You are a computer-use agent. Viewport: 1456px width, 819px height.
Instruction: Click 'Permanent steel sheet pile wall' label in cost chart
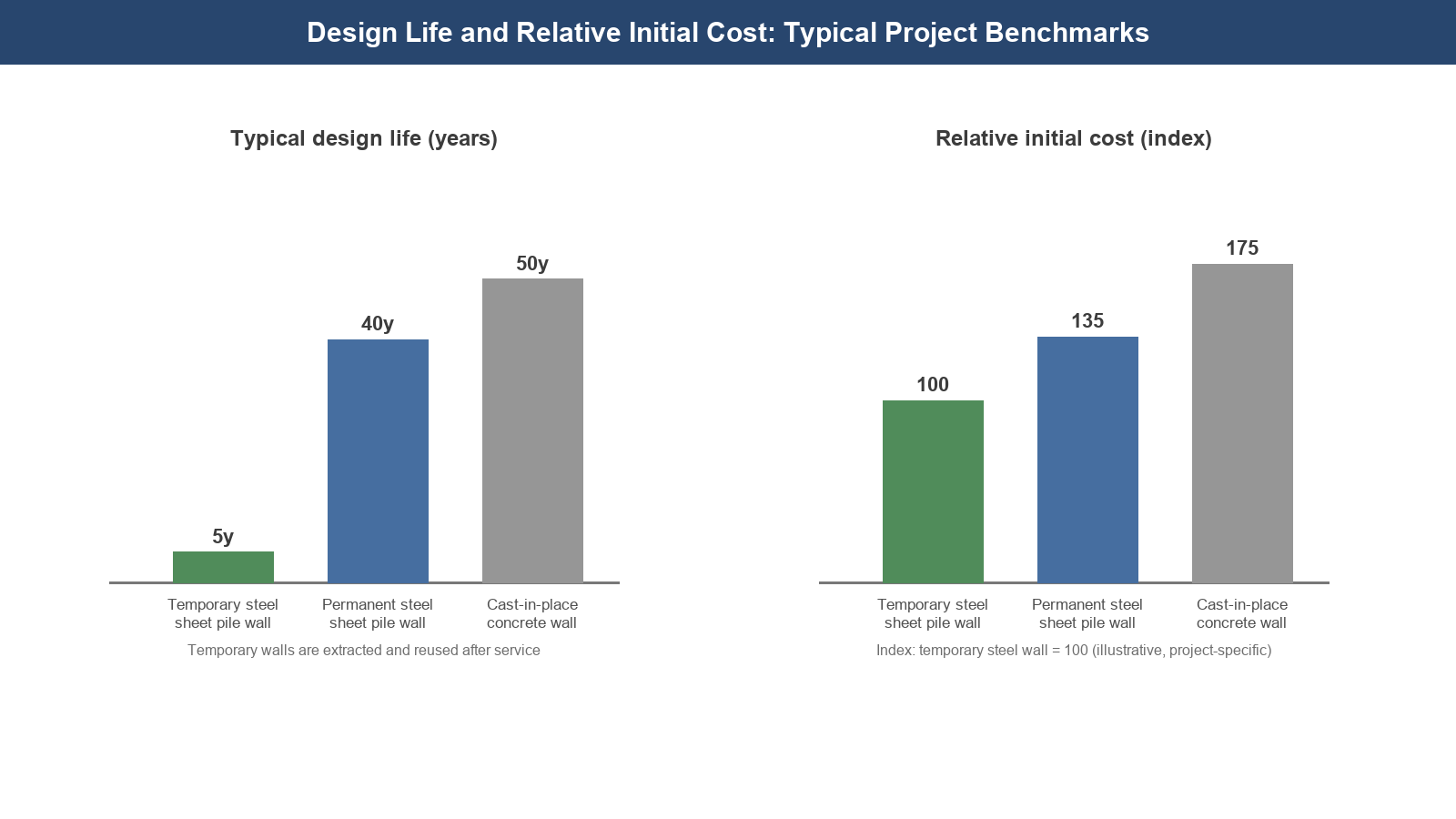click(x=1087, y=613)
